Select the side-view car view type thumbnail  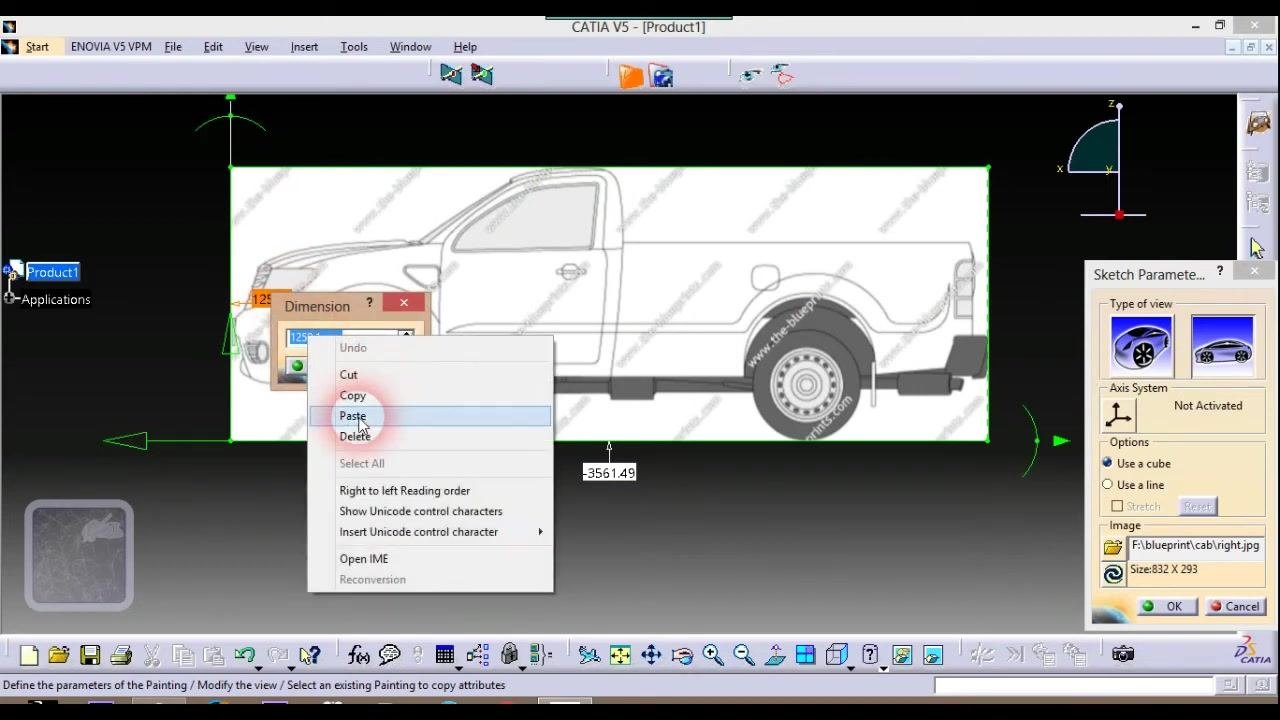pyautogui.click(x=1222, y=345)
